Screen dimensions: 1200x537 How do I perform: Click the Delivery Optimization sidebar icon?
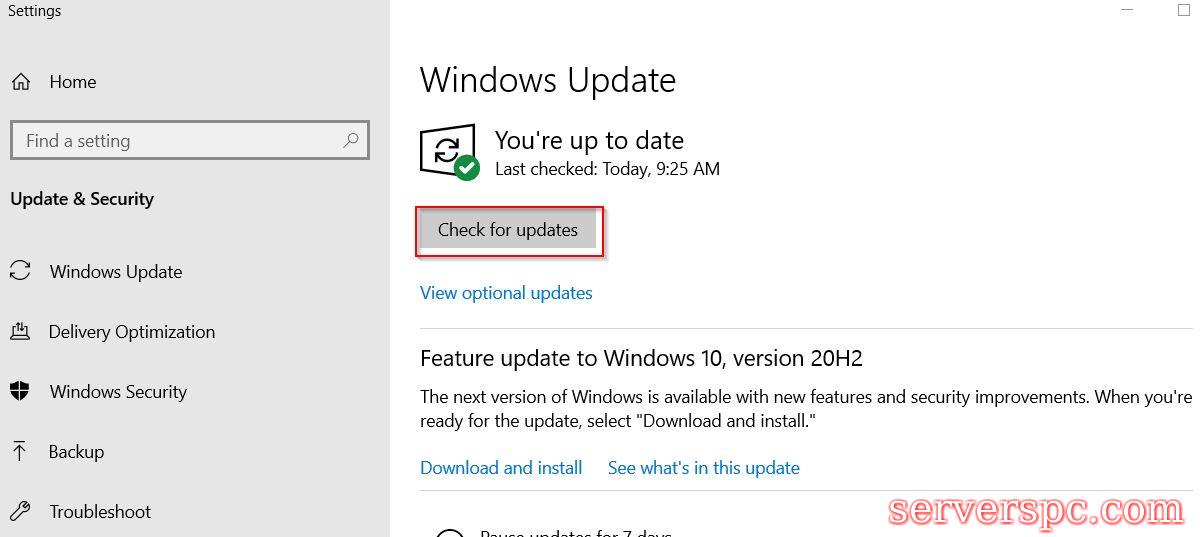20,331
